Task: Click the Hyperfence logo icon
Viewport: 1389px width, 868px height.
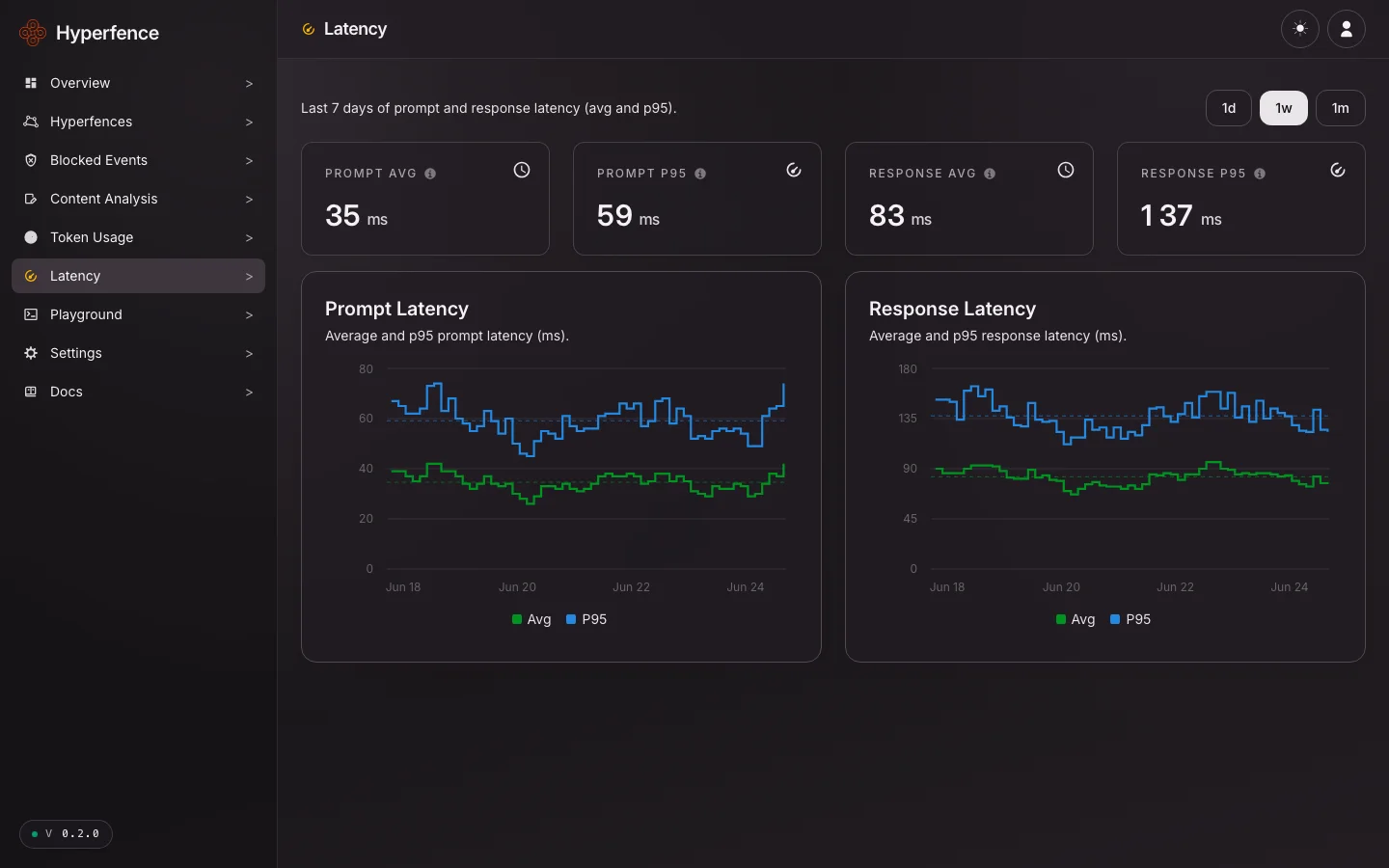Action: point(33,33)
